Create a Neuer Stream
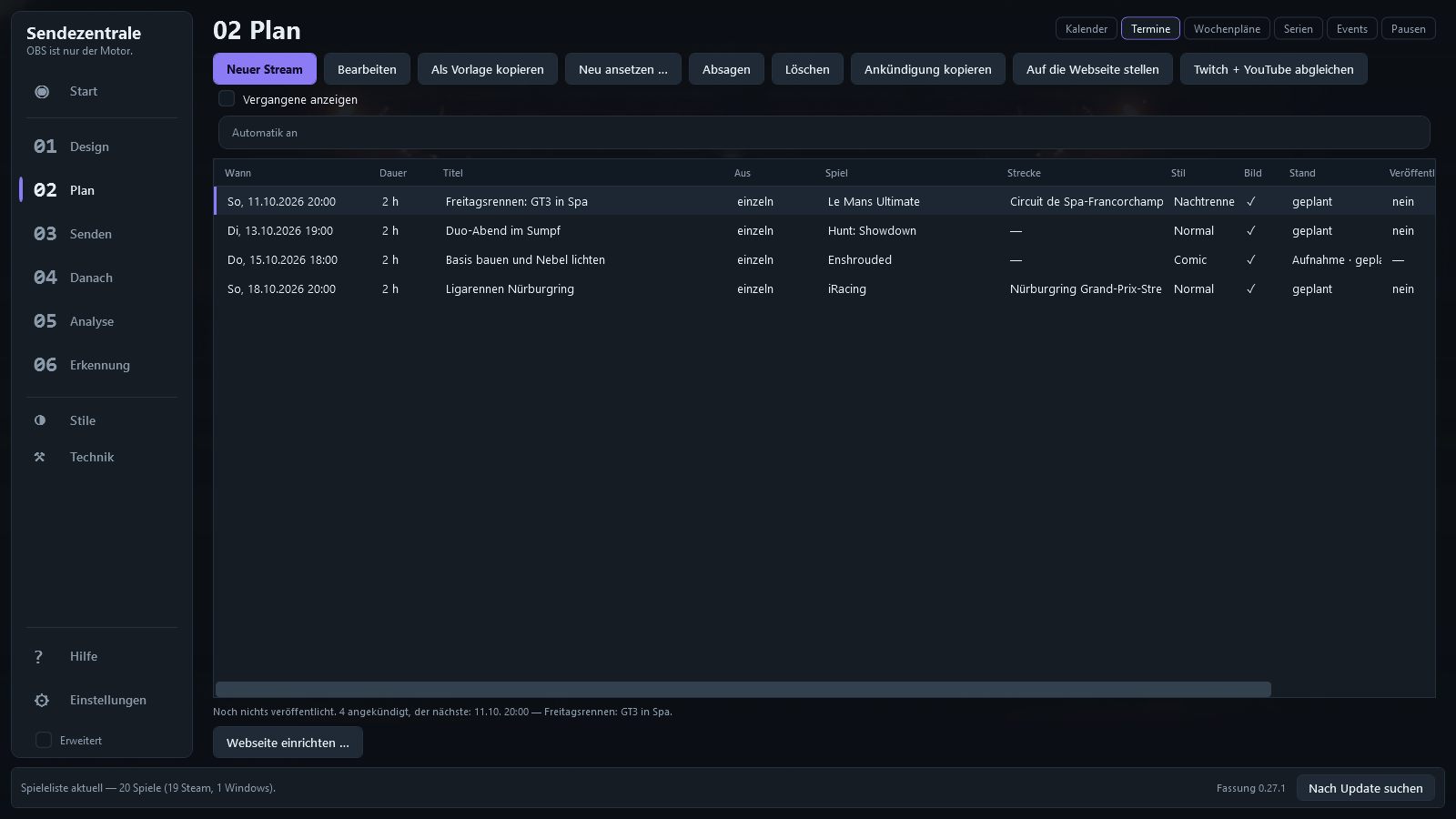This screenshot has width=1456, height=819. coord(265,69)
